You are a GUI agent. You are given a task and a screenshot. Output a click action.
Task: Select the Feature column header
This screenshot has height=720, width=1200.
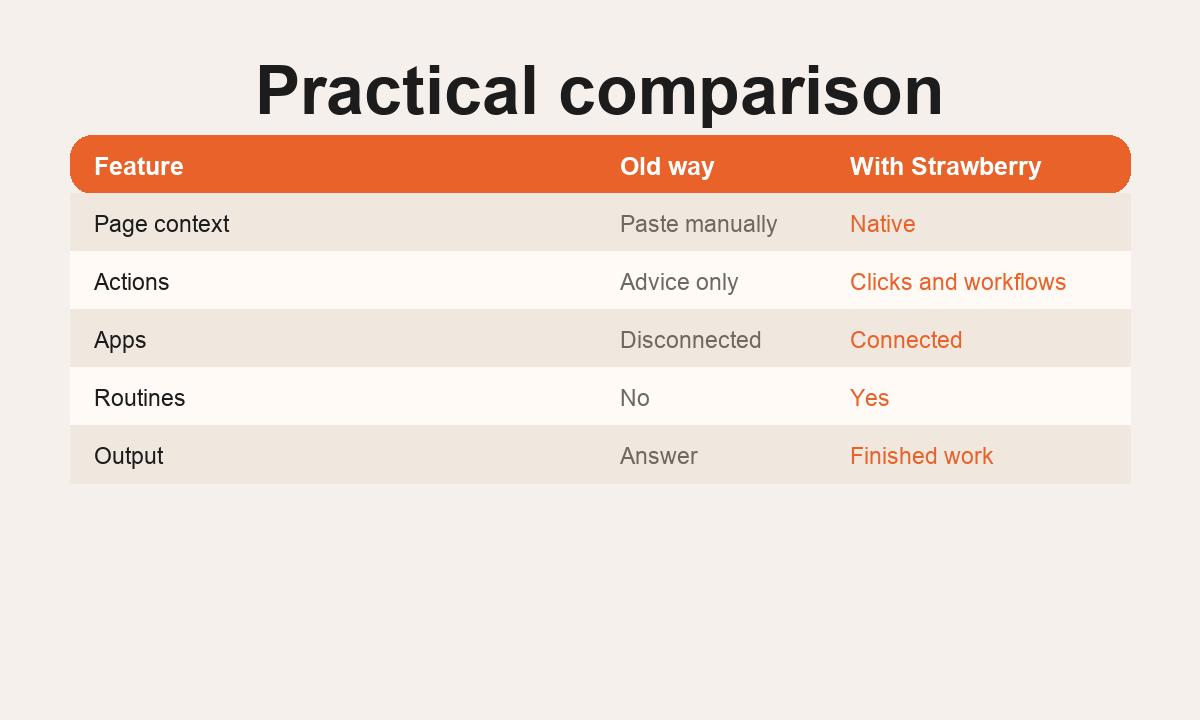[x=139, y=166]
